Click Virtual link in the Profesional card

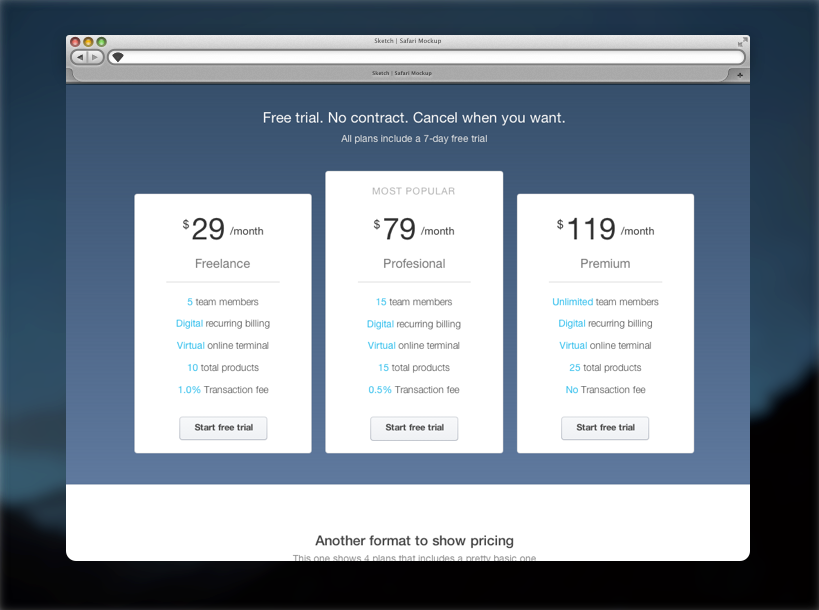click(381, 346)
